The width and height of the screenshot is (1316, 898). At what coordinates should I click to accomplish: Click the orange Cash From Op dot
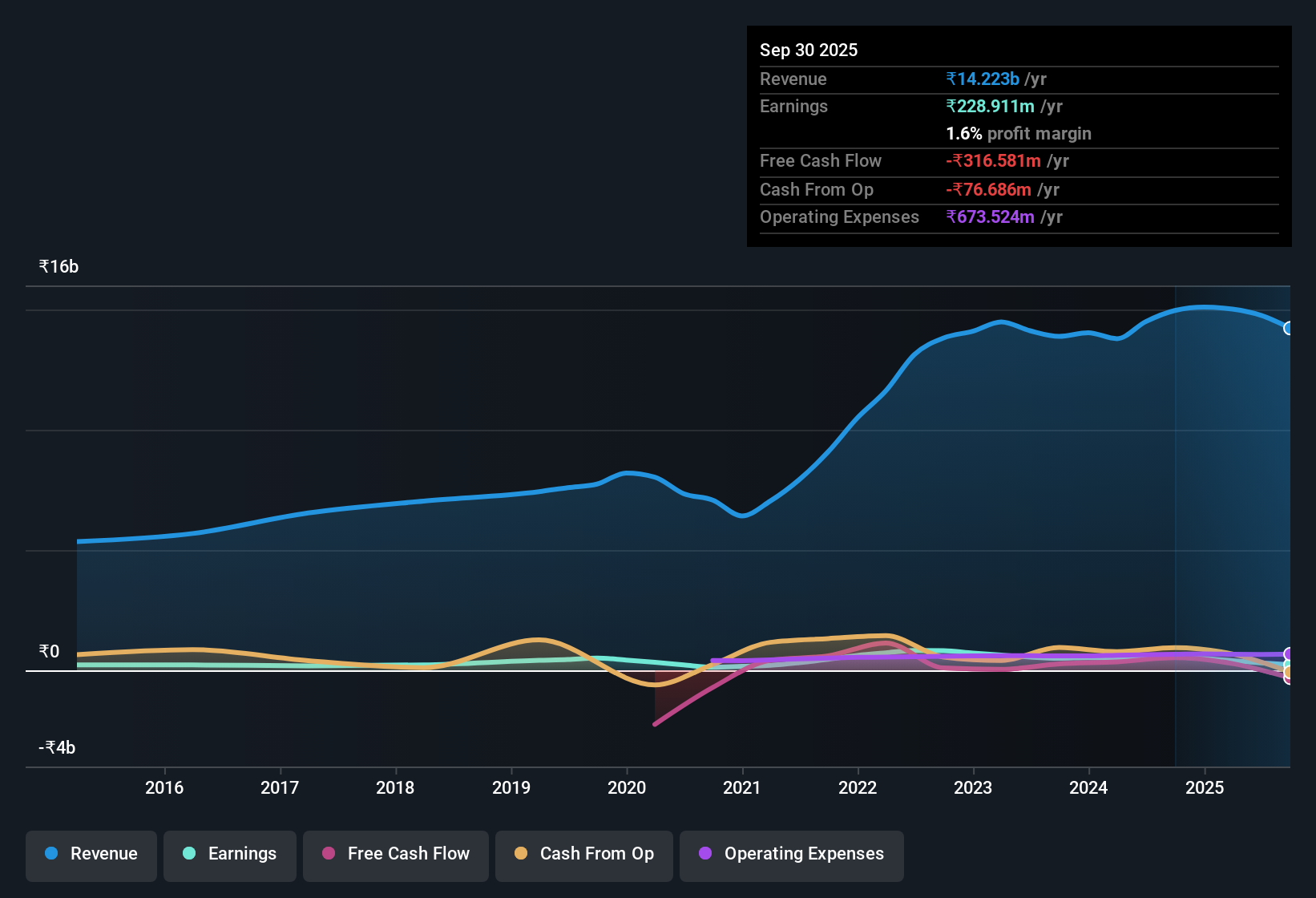(521, 854)
